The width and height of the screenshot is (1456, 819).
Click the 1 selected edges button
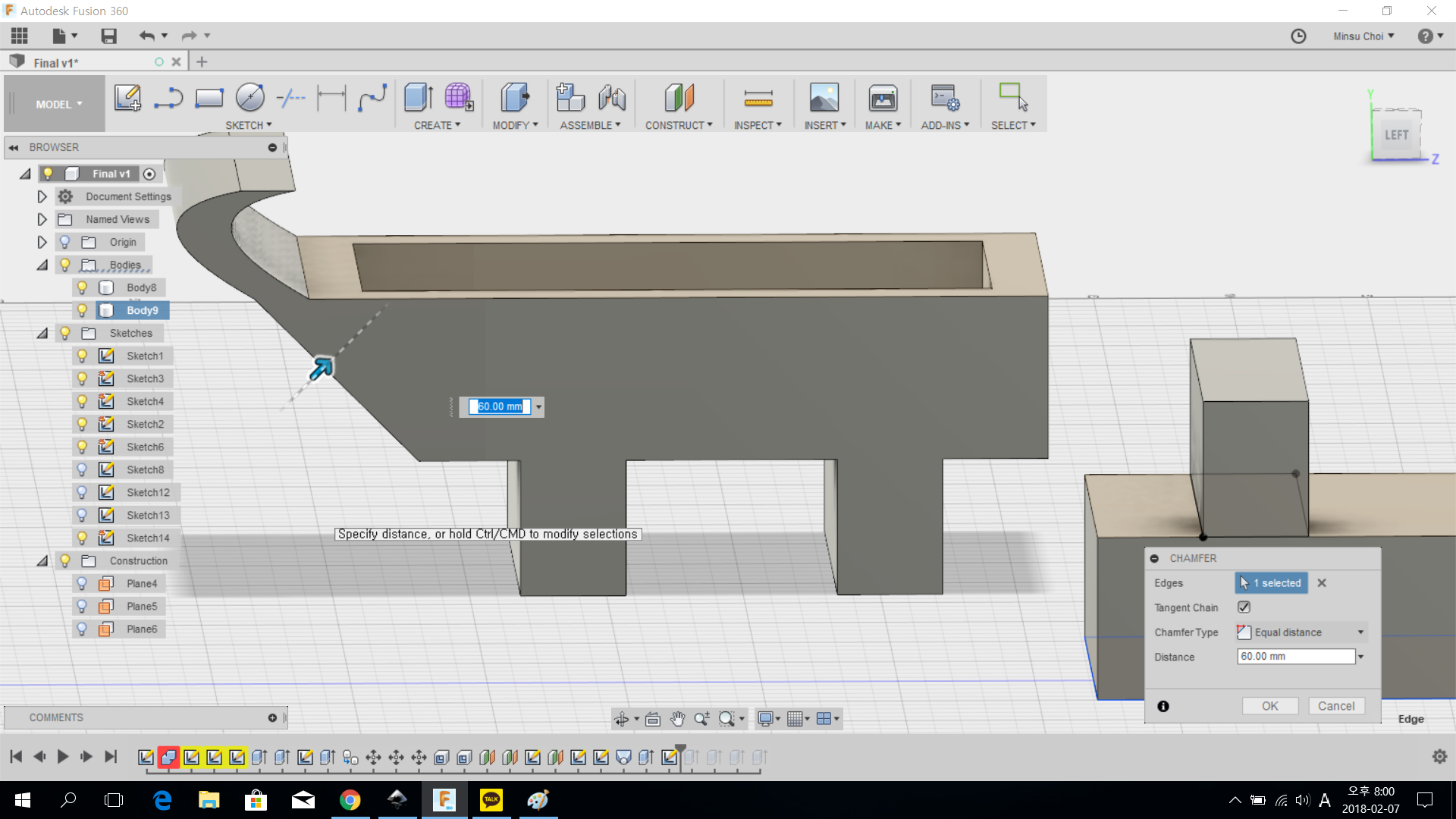coord(1272,583)
